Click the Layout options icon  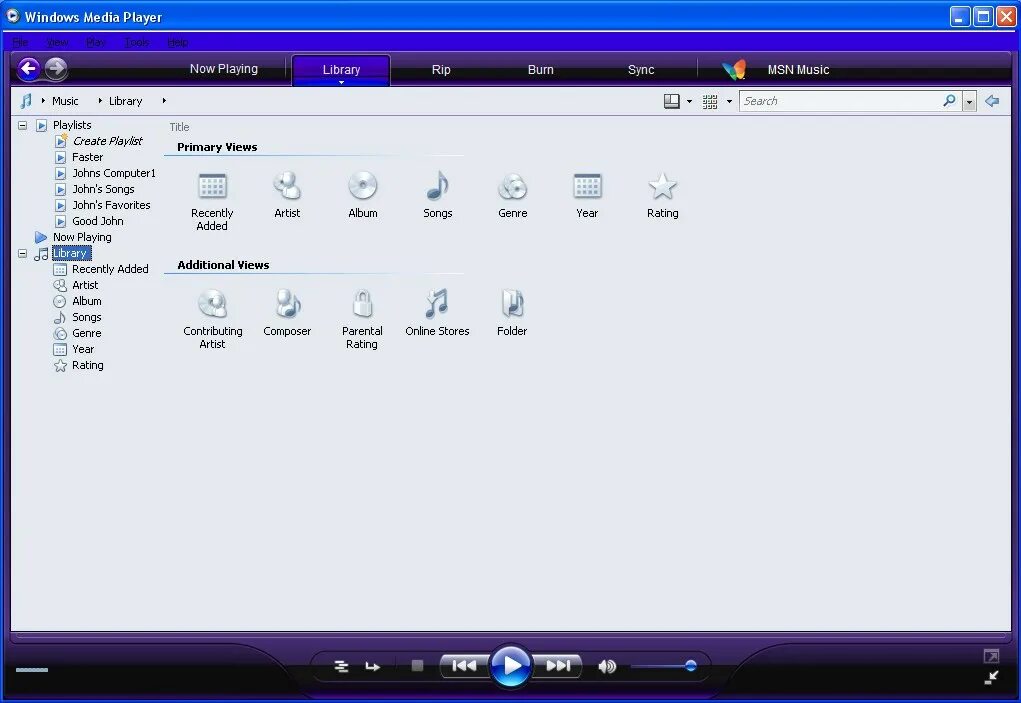(671, 101)
